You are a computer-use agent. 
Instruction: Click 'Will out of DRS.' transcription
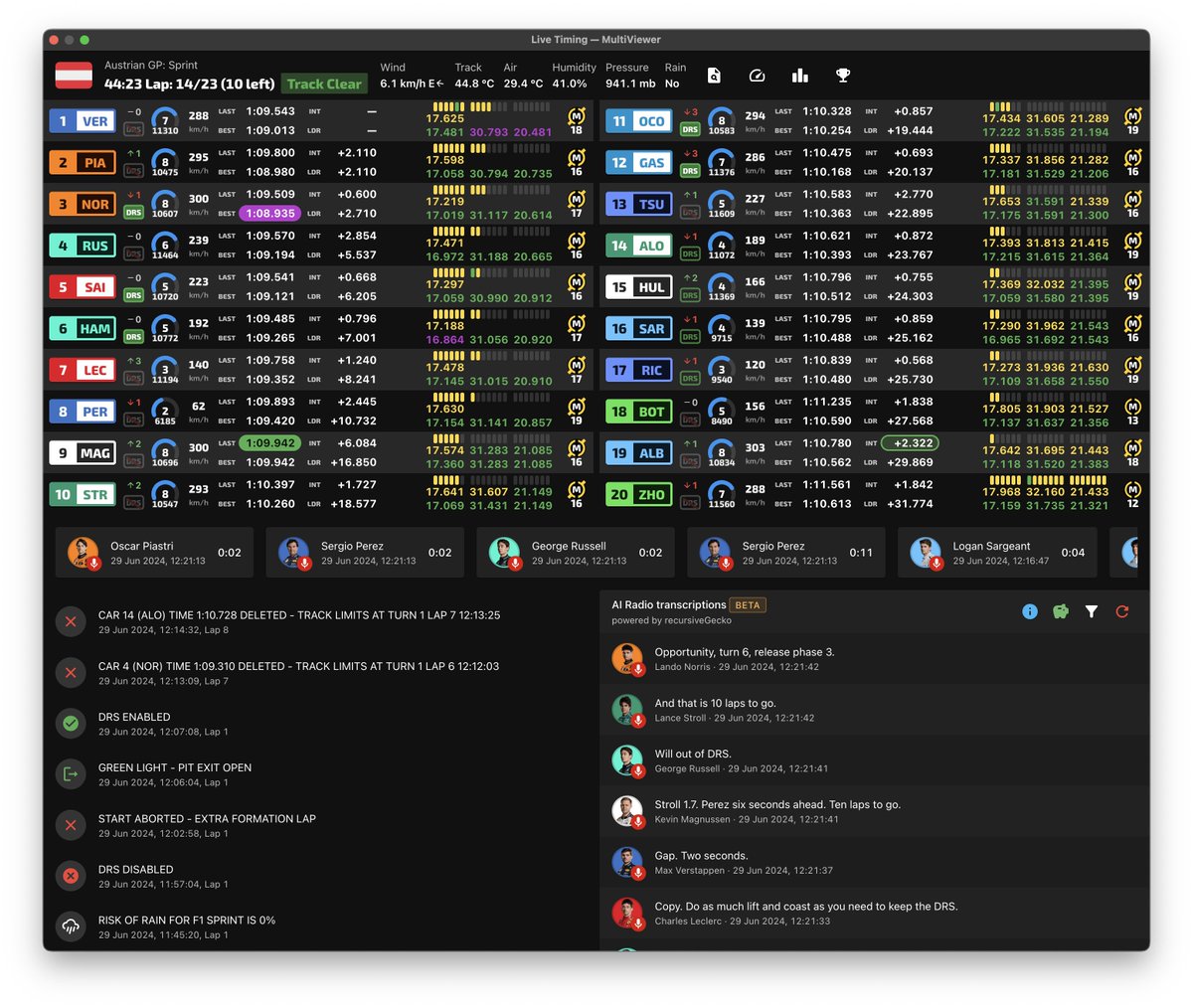693,754
